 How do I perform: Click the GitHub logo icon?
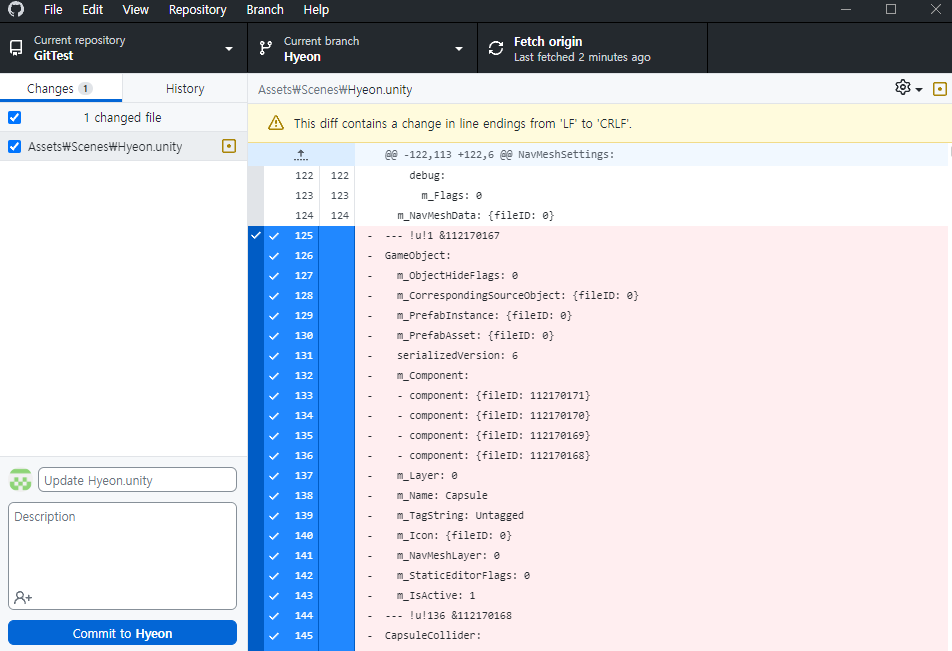(16, 9)
